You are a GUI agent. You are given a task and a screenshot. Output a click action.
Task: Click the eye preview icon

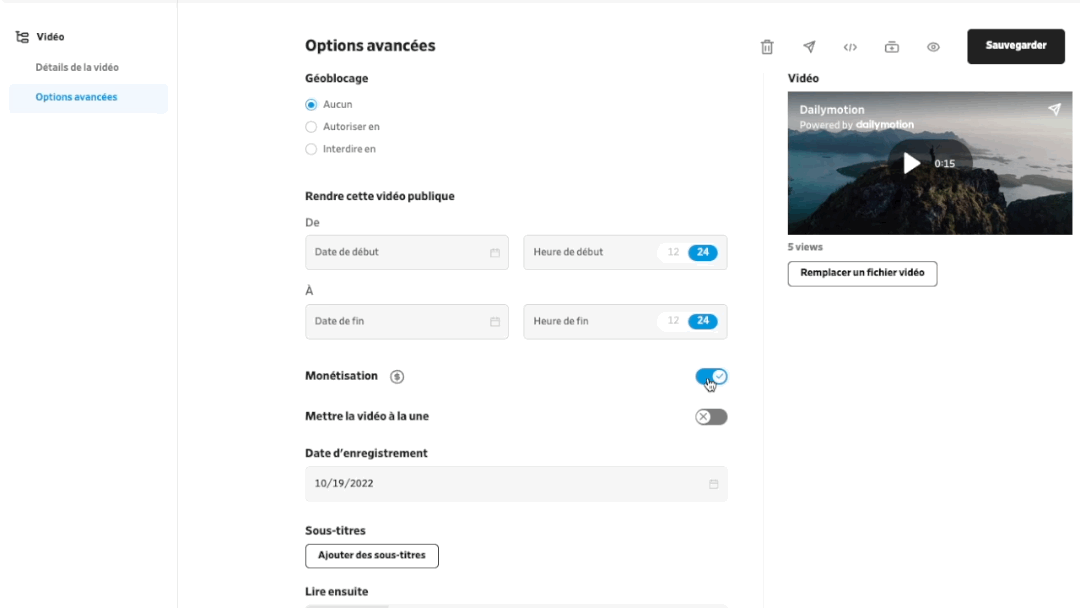(933, 47)
